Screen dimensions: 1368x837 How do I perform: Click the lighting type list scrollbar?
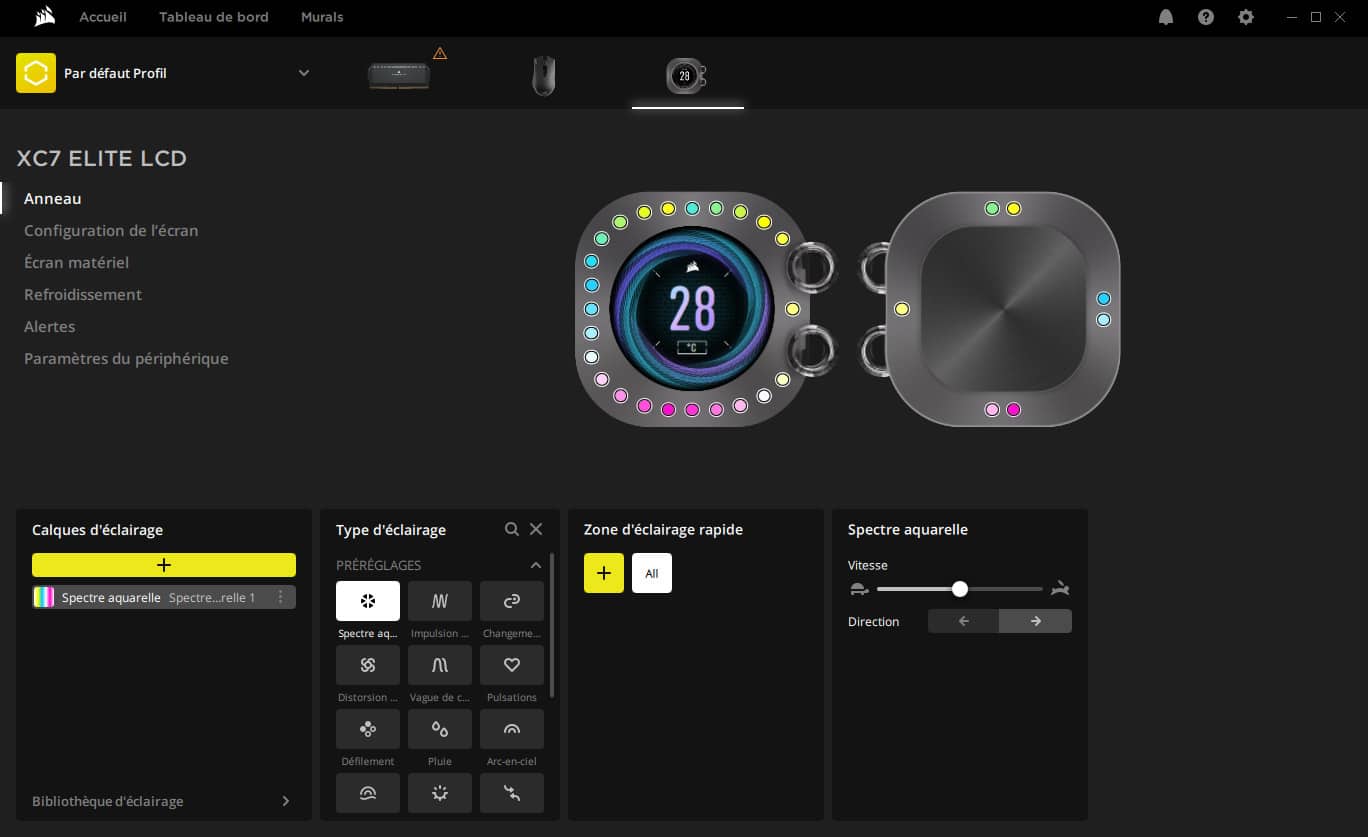pyautogui.click(x=552, y=626)
